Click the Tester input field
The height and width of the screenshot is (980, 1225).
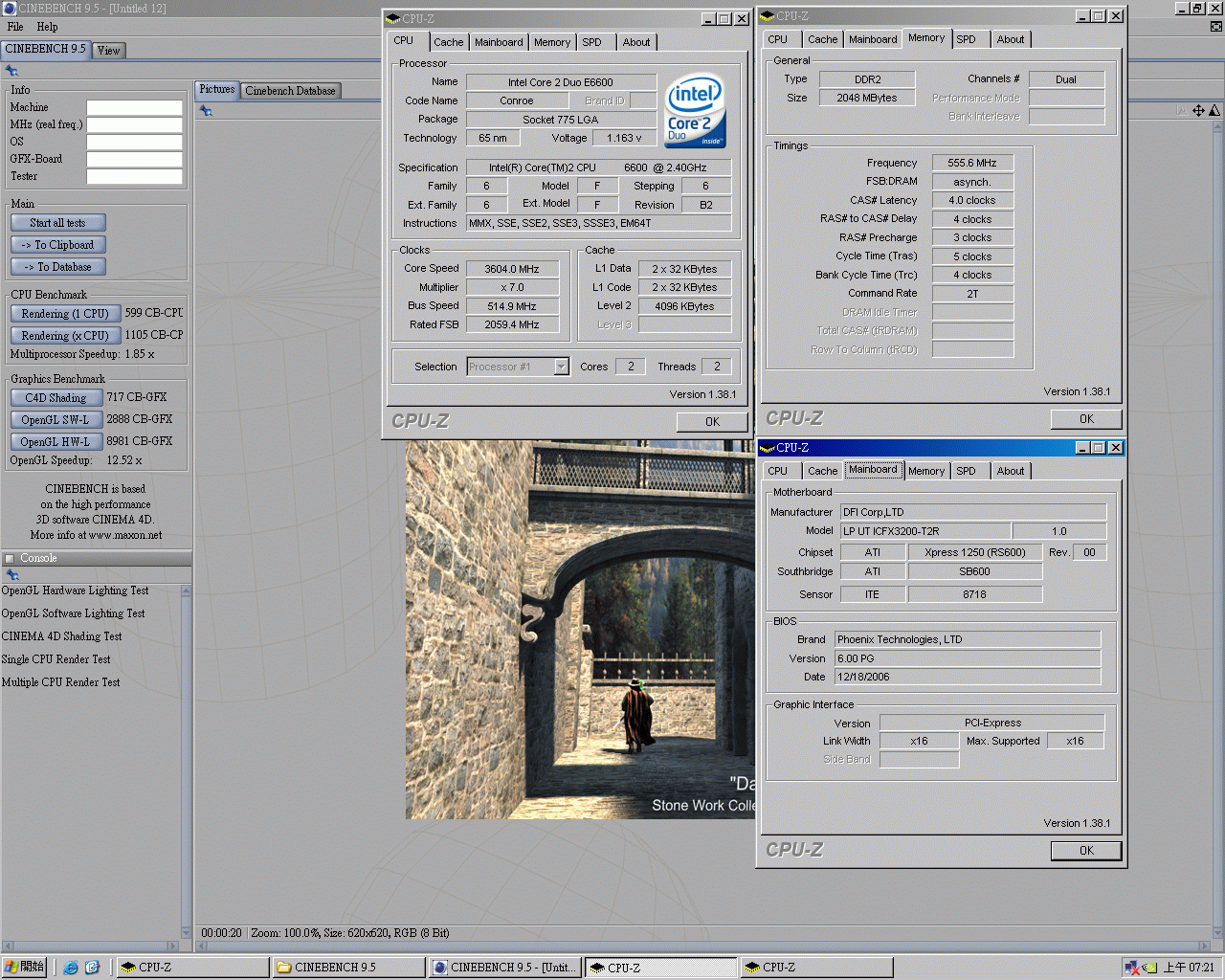pos(134,176)
